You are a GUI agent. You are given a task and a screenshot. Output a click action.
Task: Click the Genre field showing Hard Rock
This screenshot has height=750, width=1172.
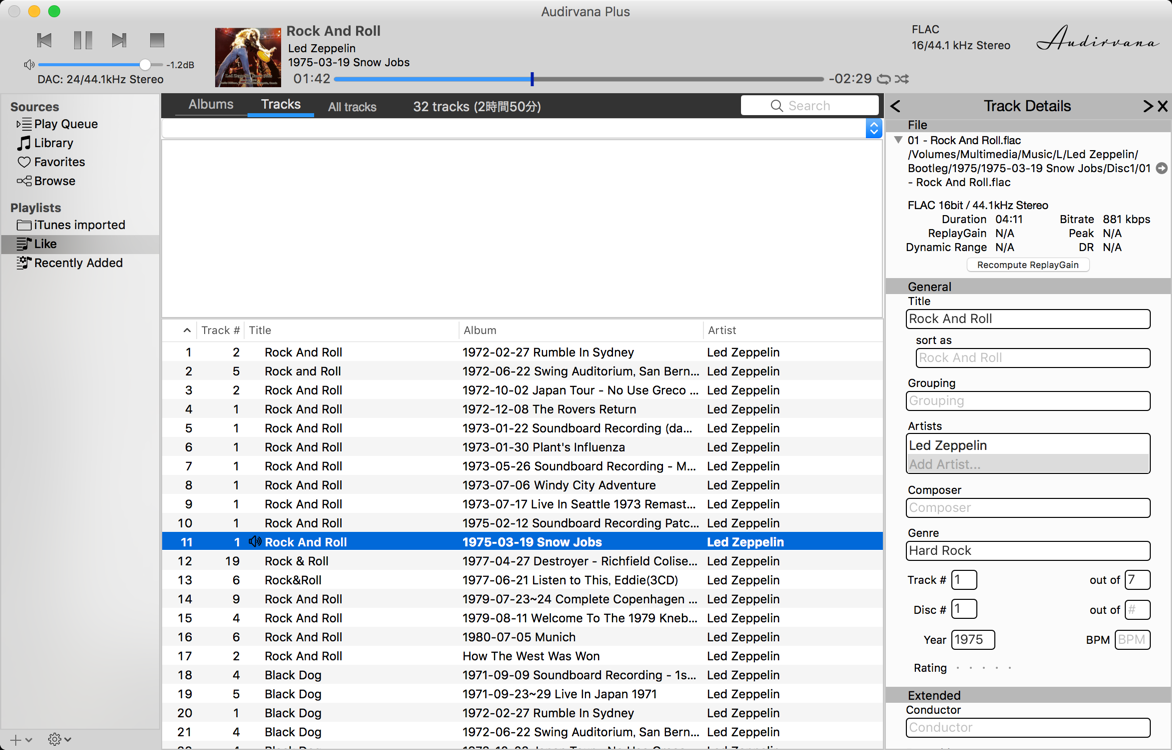coord(1028,551)
